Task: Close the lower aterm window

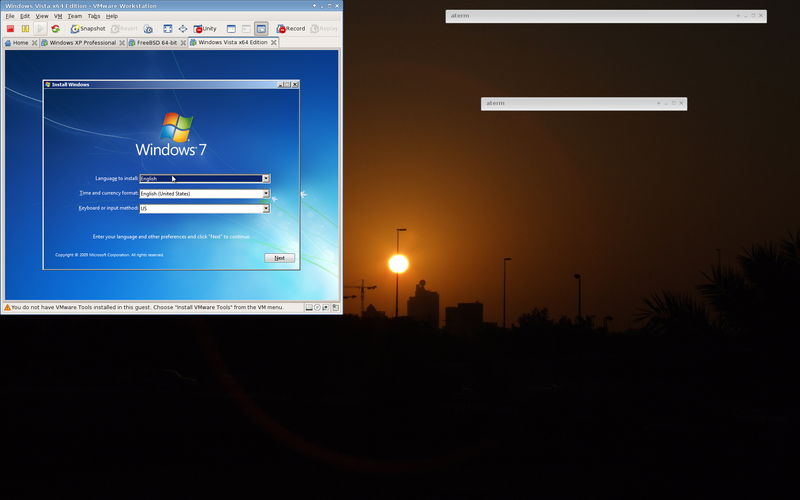Action: pyautogui.click(x=681, y=103)
